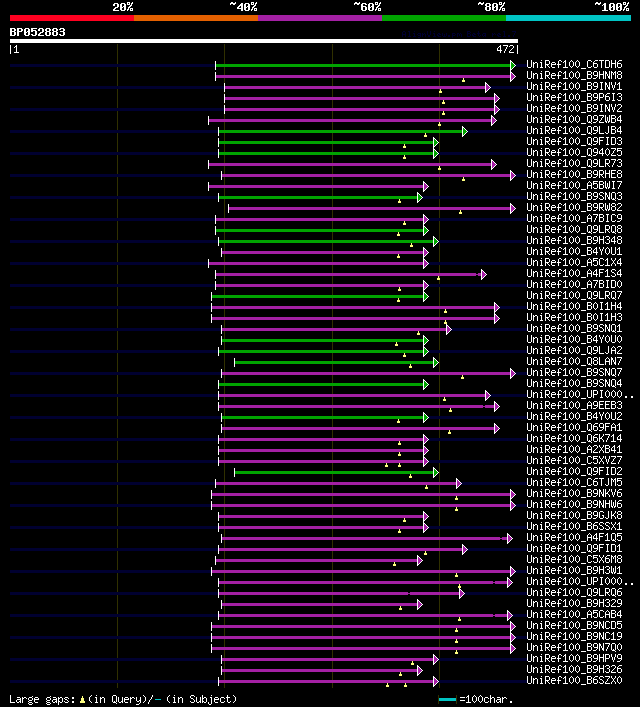Click the UniRef100_A5C1X4 label
Screen dimensions: 640x707
(x=574, y=262)
